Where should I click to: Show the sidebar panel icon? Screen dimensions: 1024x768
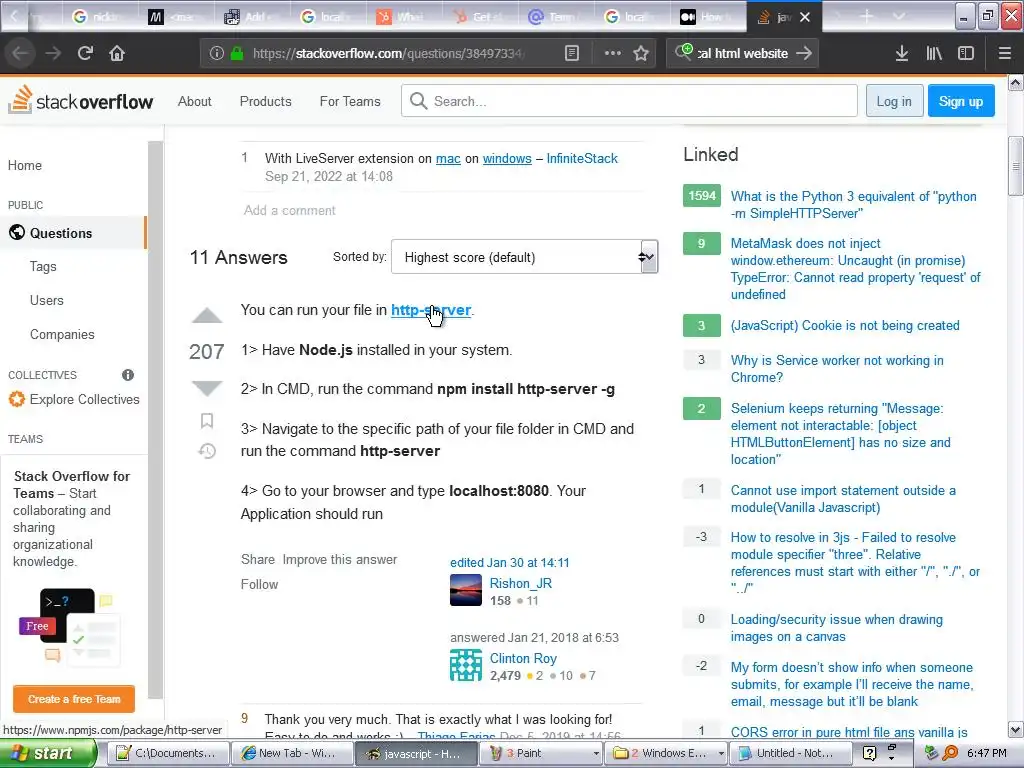click(966, 53)
